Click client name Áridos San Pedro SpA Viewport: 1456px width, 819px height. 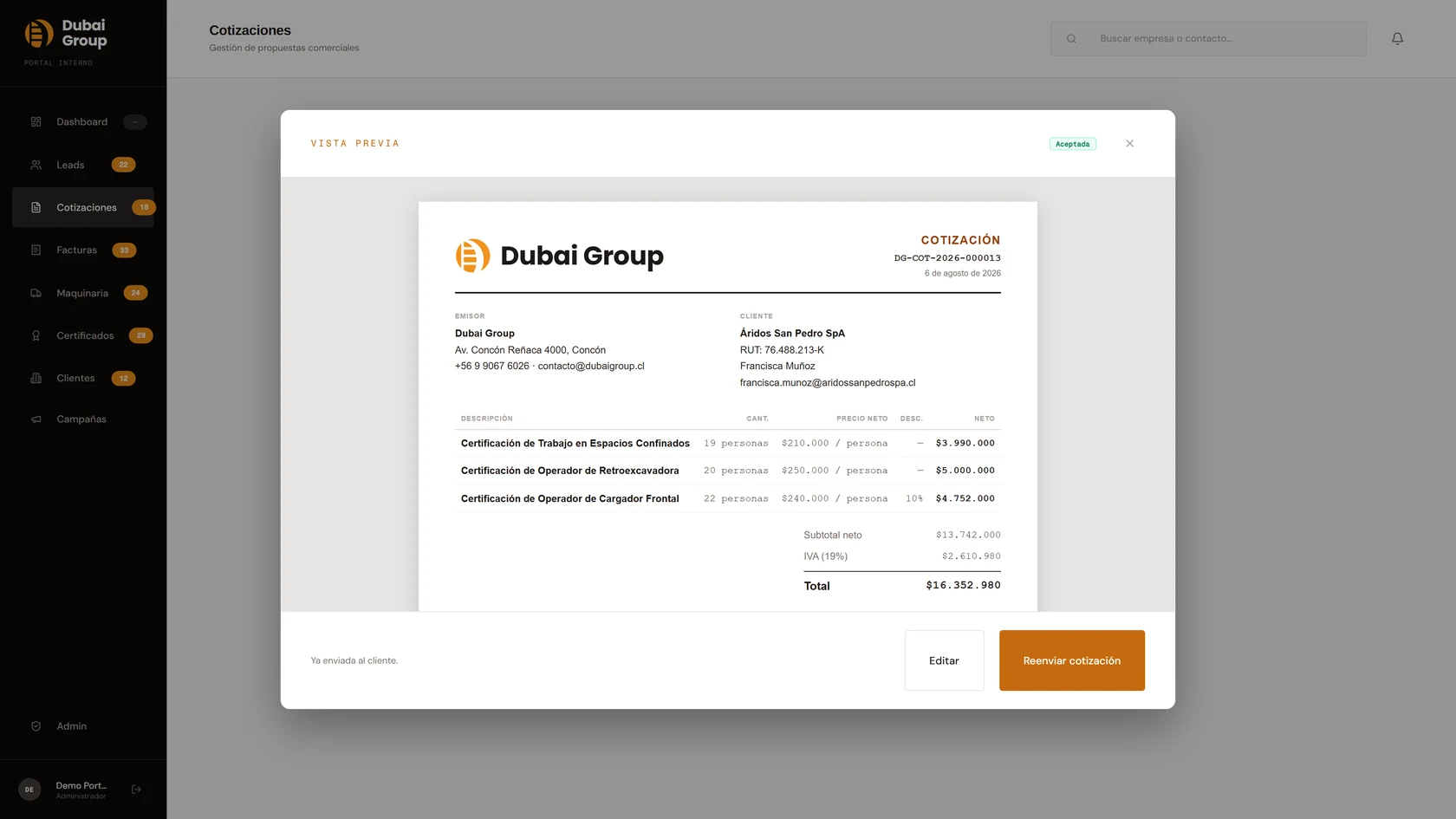coord(792,334)
